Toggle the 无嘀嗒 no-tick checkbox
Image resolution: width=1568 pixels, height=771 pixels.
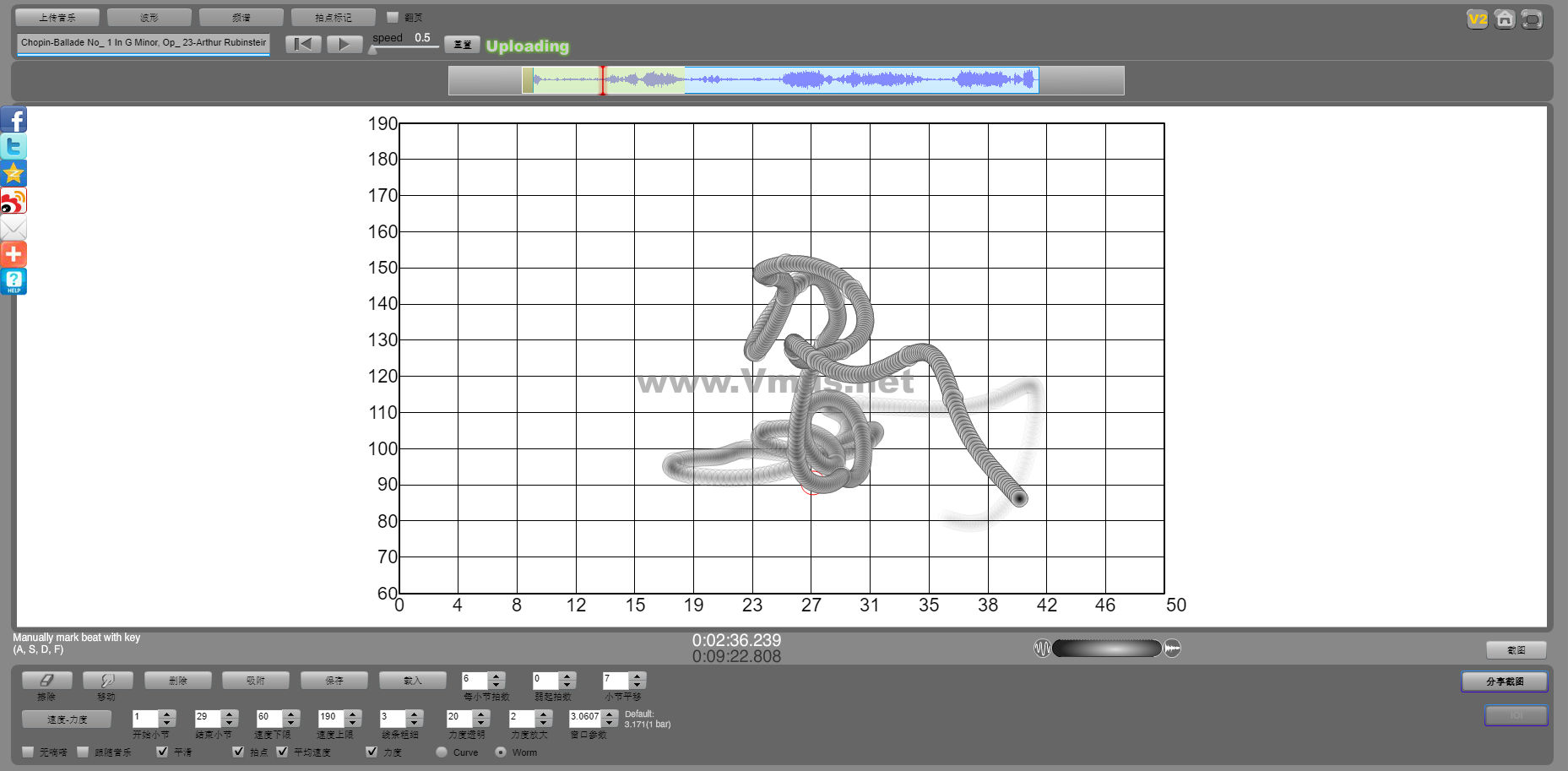28,752
